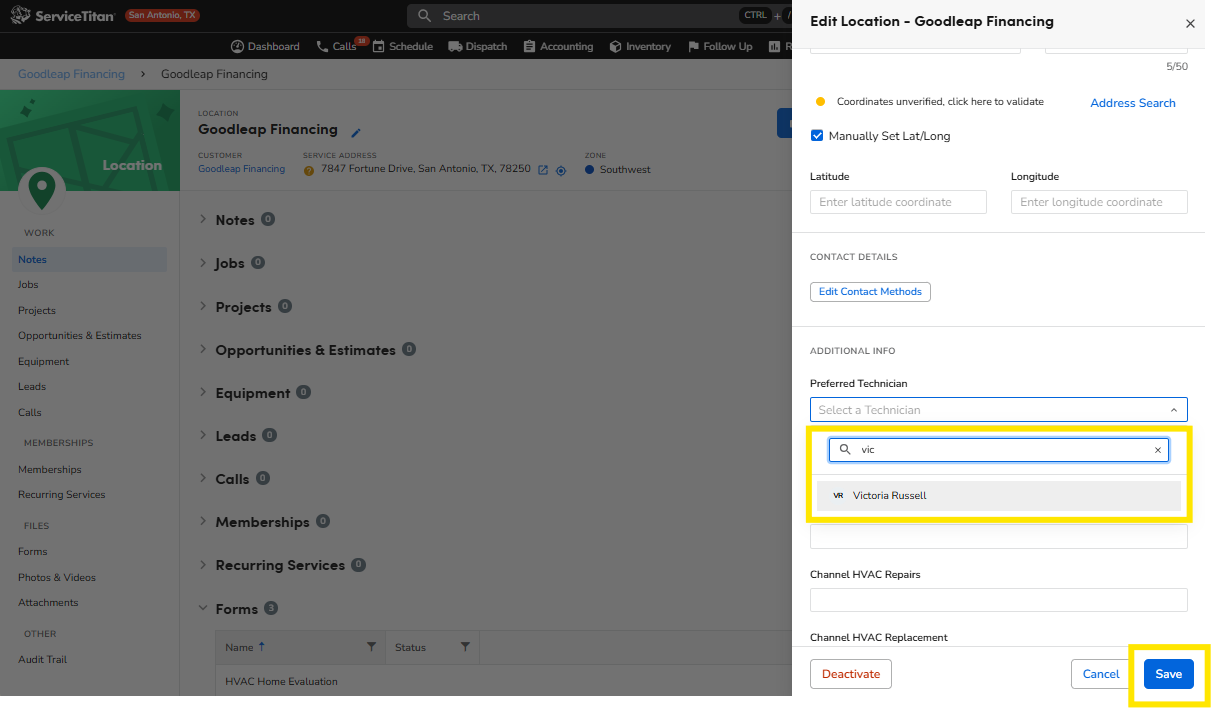Open the Dispatch board
Image resolution: width=1211 pixels, height=708 pixels.
click(478, 46)
